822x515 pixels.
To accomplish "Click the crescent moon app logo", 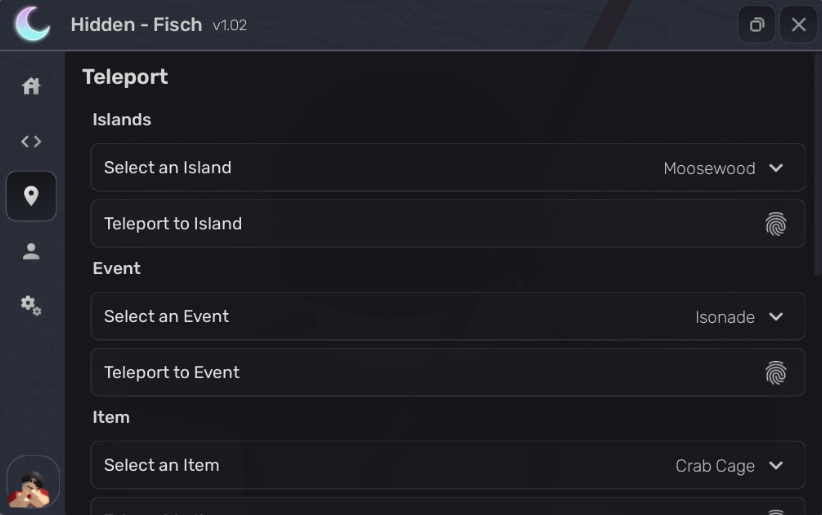I will click(32, 24).
